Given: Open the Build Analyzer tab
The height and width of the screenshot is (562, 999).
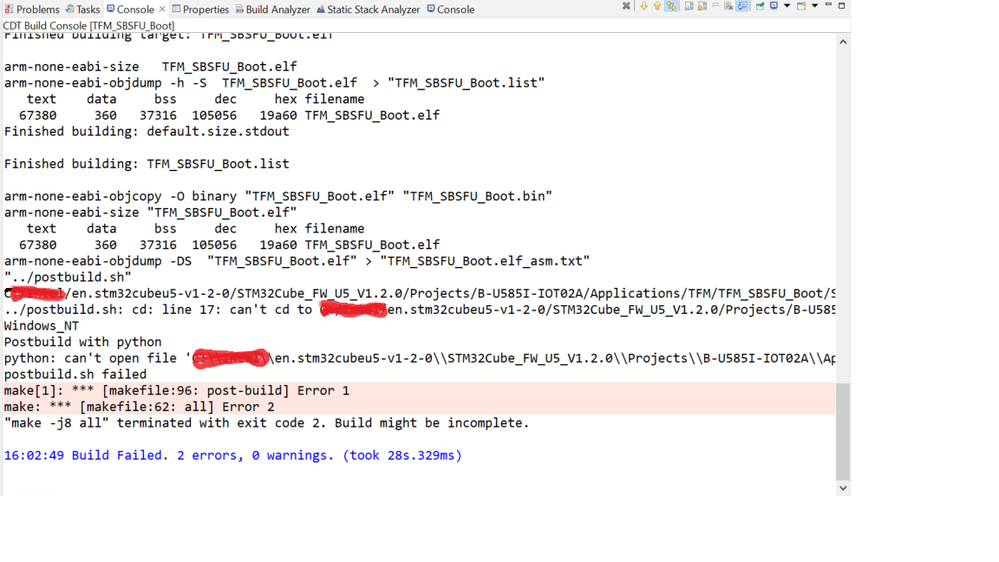Looking at the screenshot, I should tap(273, 9).
